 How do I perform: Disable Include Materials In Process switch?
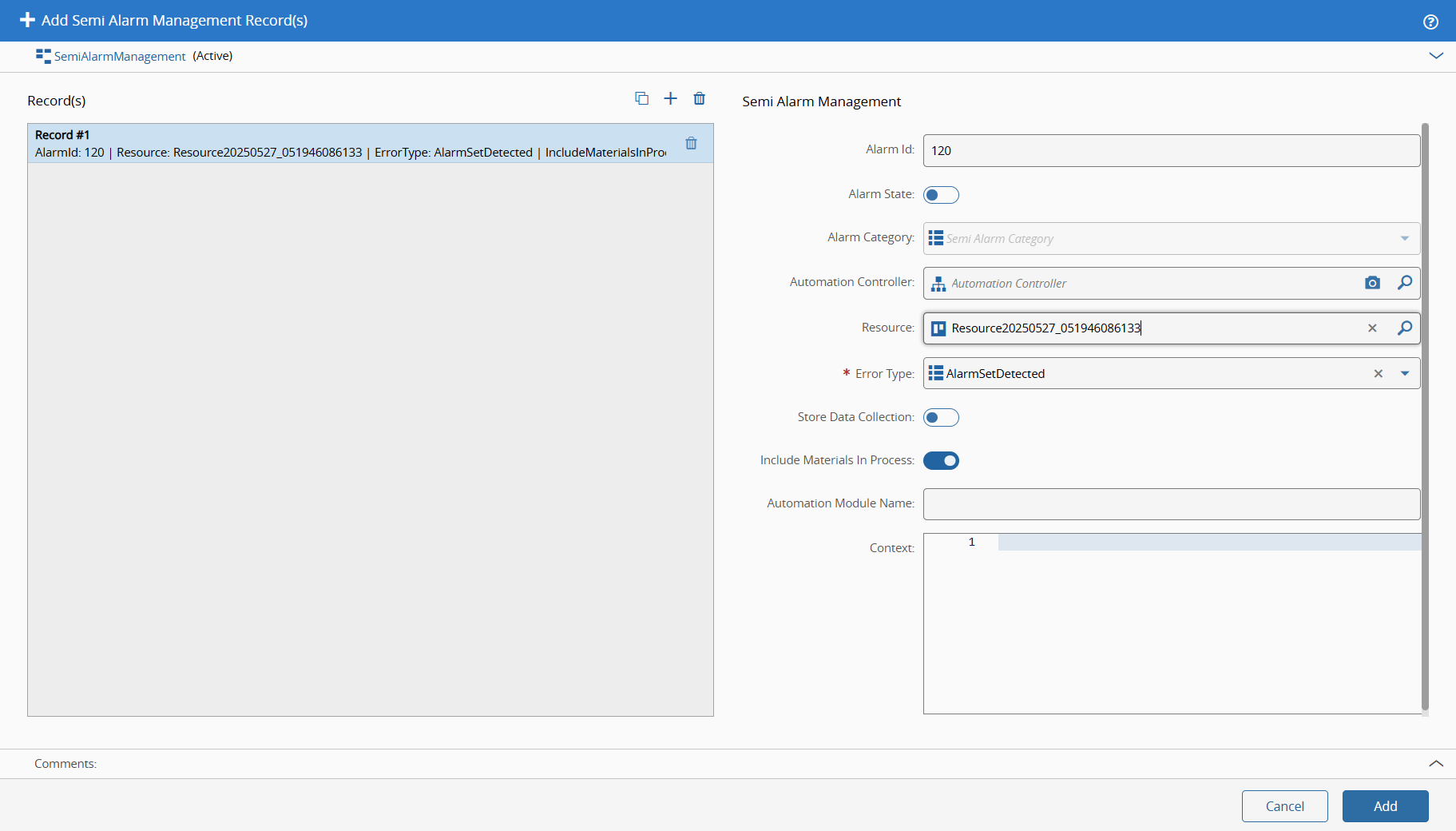point(941,460)
